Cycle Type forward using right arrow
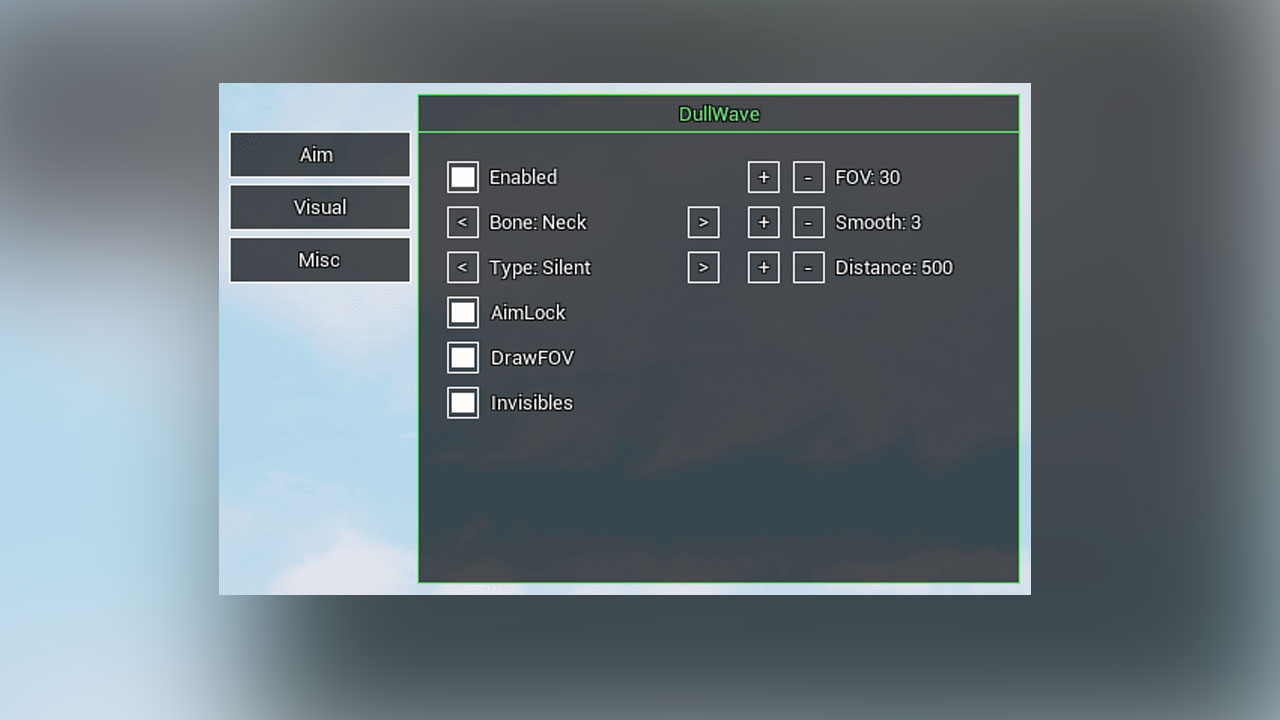Screen dimensions: 1280x720 pos(703,267)
